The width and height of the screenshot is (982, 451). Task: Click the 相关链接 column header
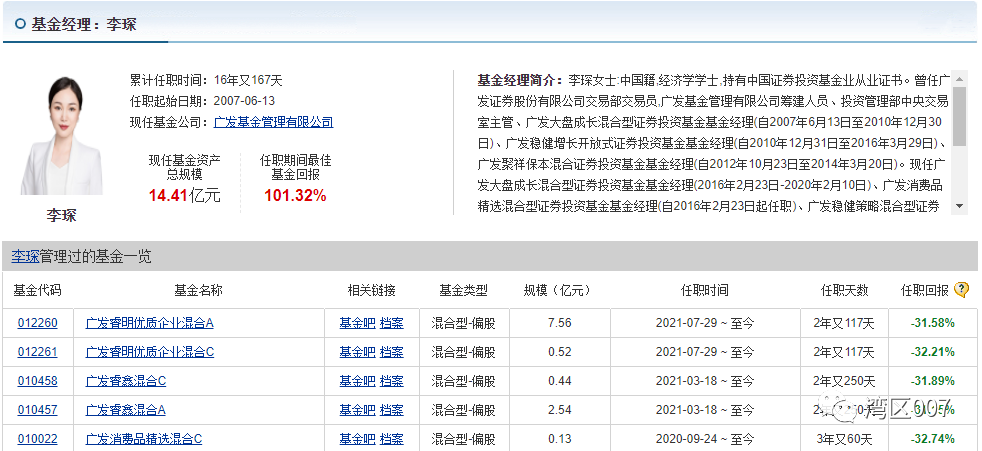coord(372,290)
